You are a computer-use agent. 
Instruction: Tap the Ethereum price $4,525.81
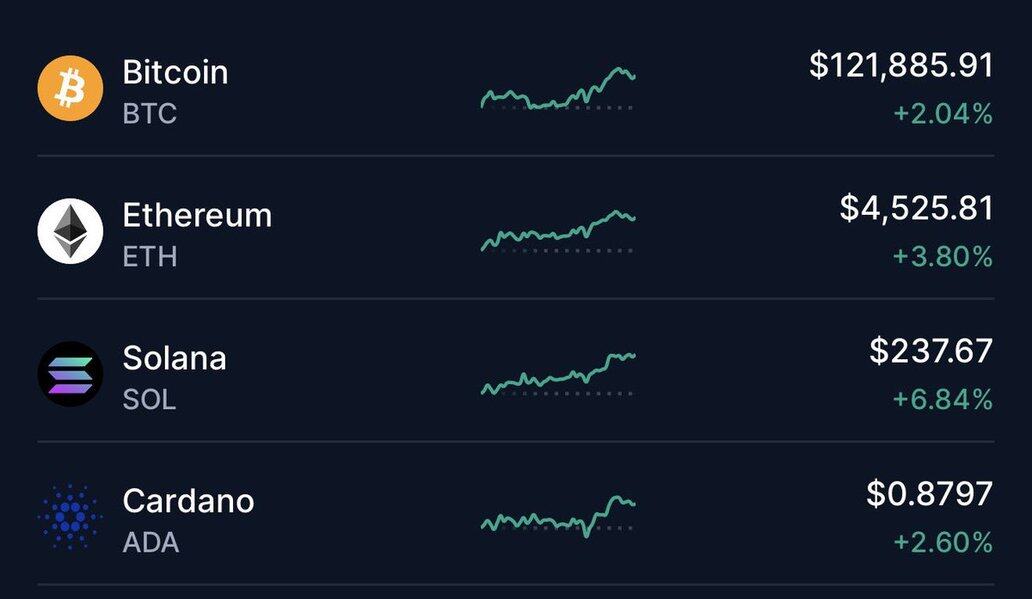pos(916,208)
